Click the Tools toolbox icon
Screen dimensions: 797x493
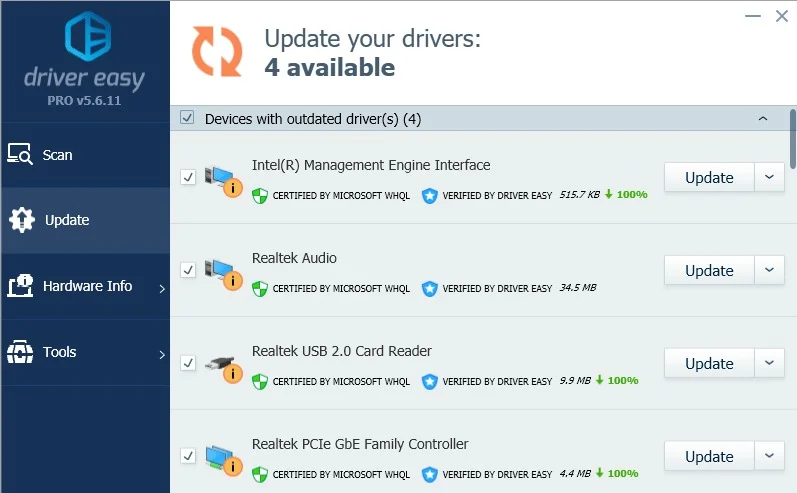(20, 352)
